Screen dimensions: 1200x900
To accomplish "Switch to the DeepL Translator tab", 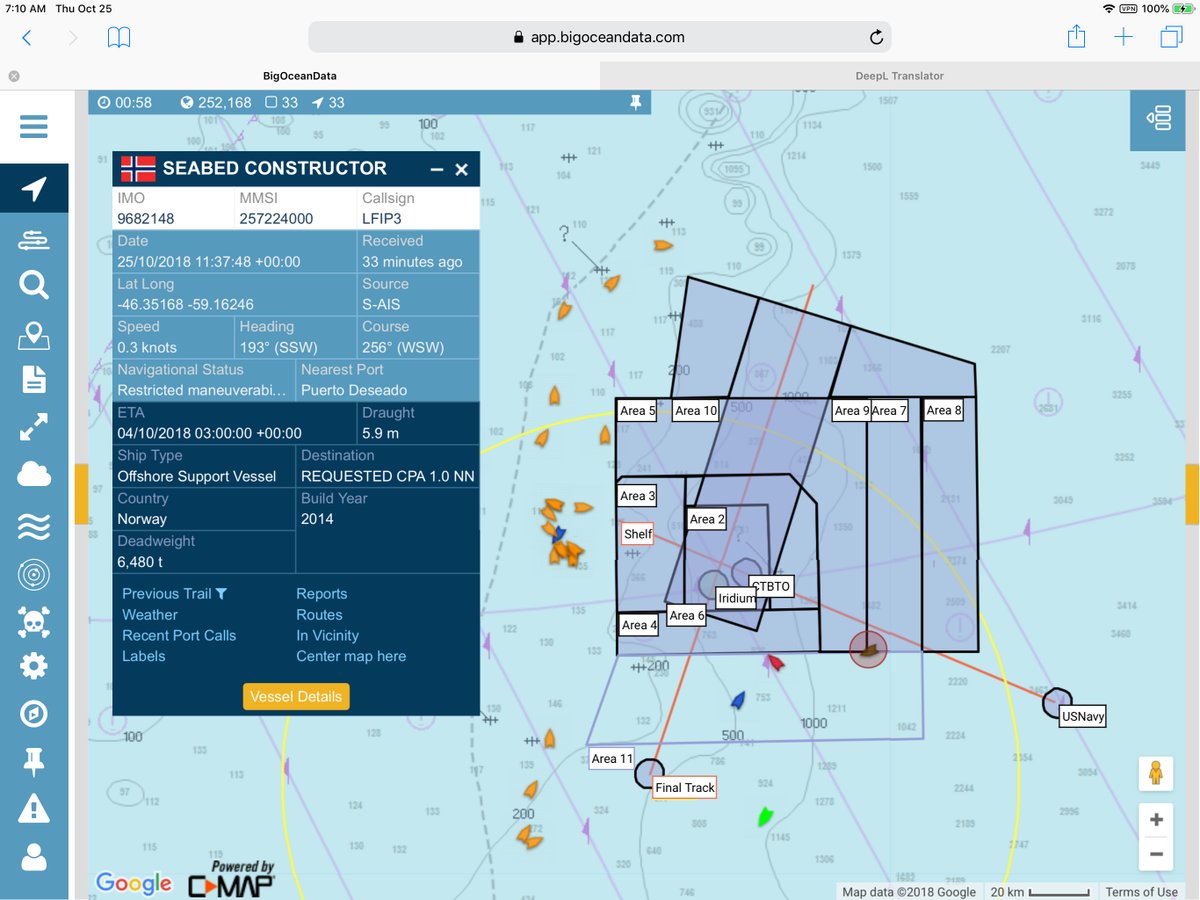I will (900, 76).
